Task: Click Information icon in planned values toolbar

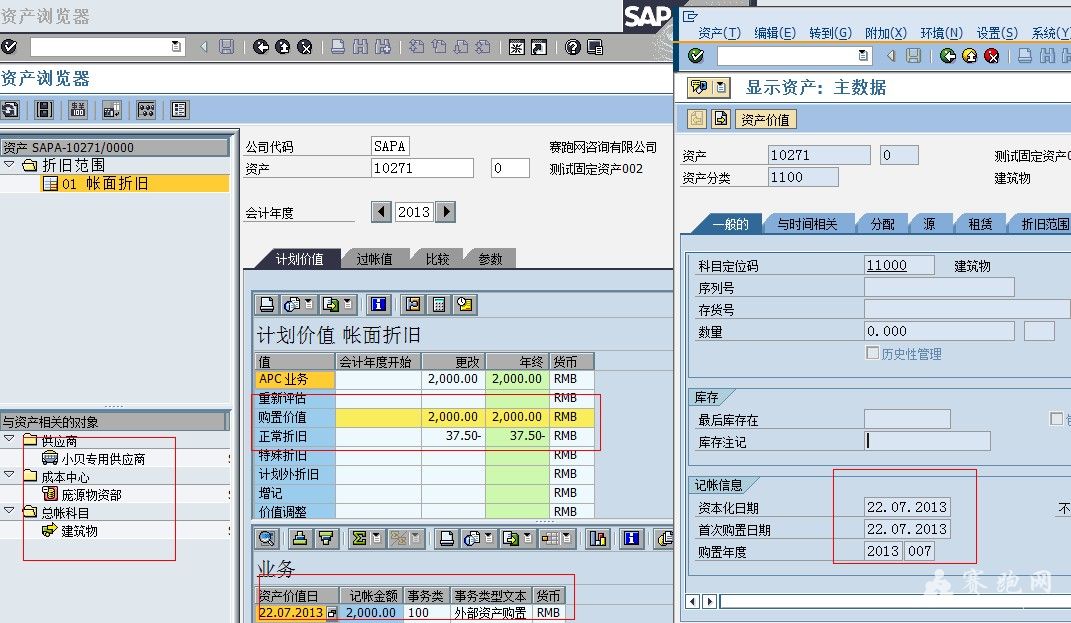Action: point(378,305)
